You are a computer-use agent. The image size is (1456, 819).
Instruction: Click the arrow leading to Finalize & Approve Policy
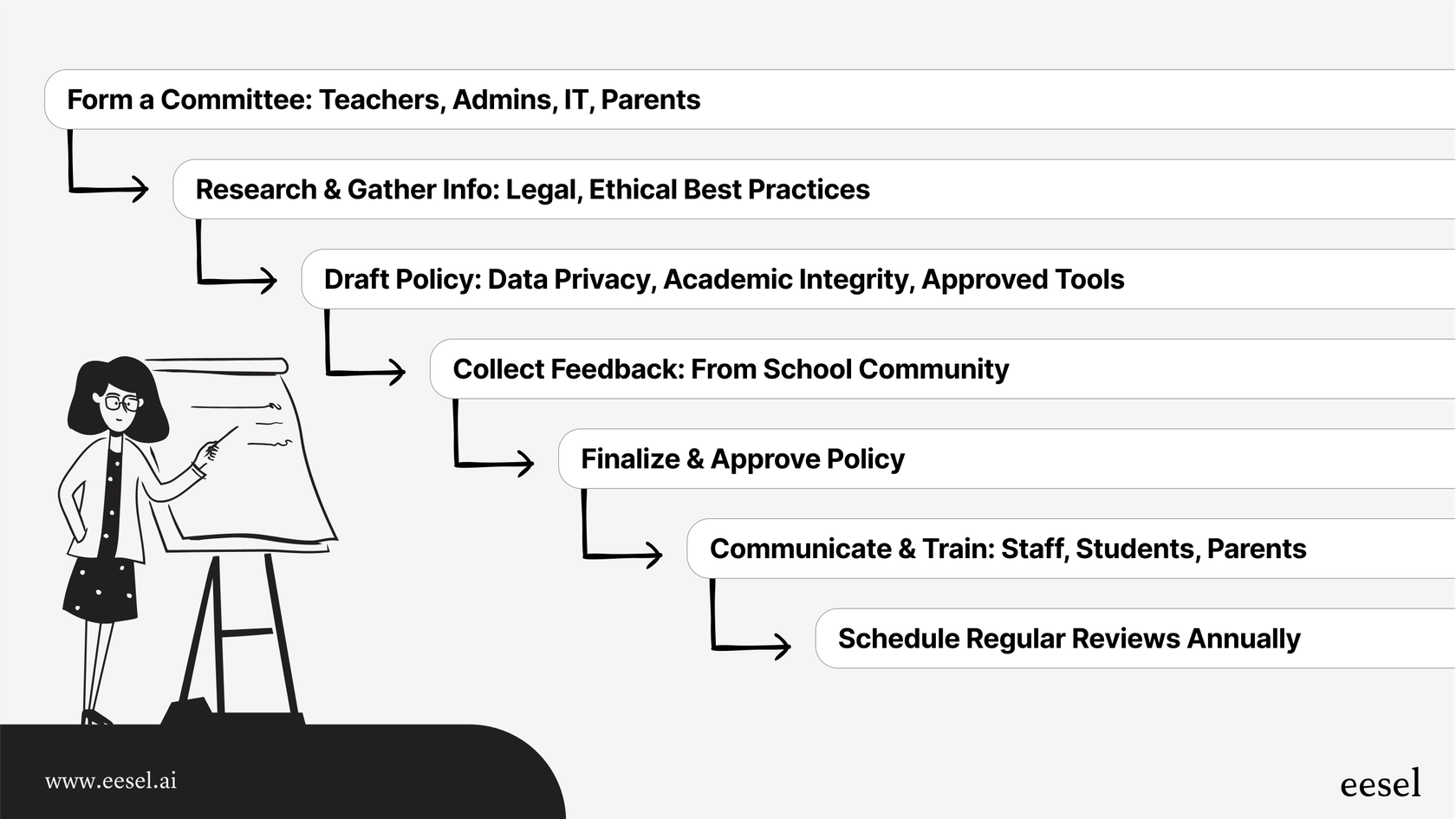493,463
